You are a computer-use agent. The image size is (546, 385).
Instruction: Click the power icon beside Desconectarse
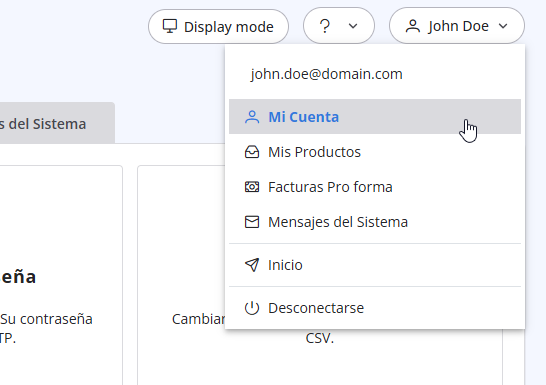point(252,308)
